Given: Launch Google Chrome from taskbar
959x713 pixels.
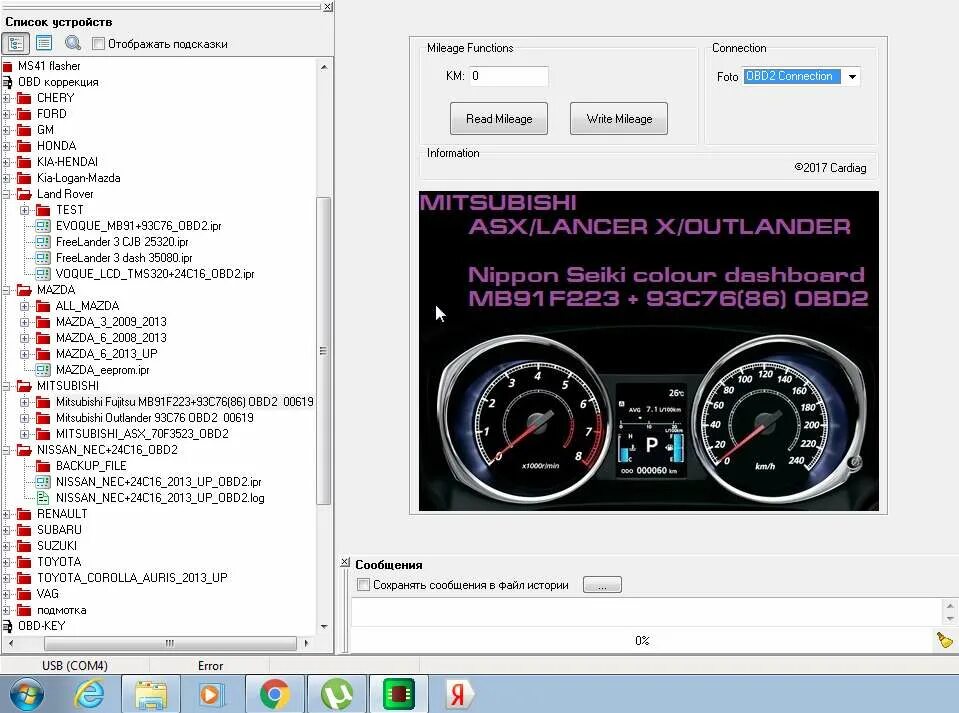Looking at the screenshot, I should (x=274, y=695).
